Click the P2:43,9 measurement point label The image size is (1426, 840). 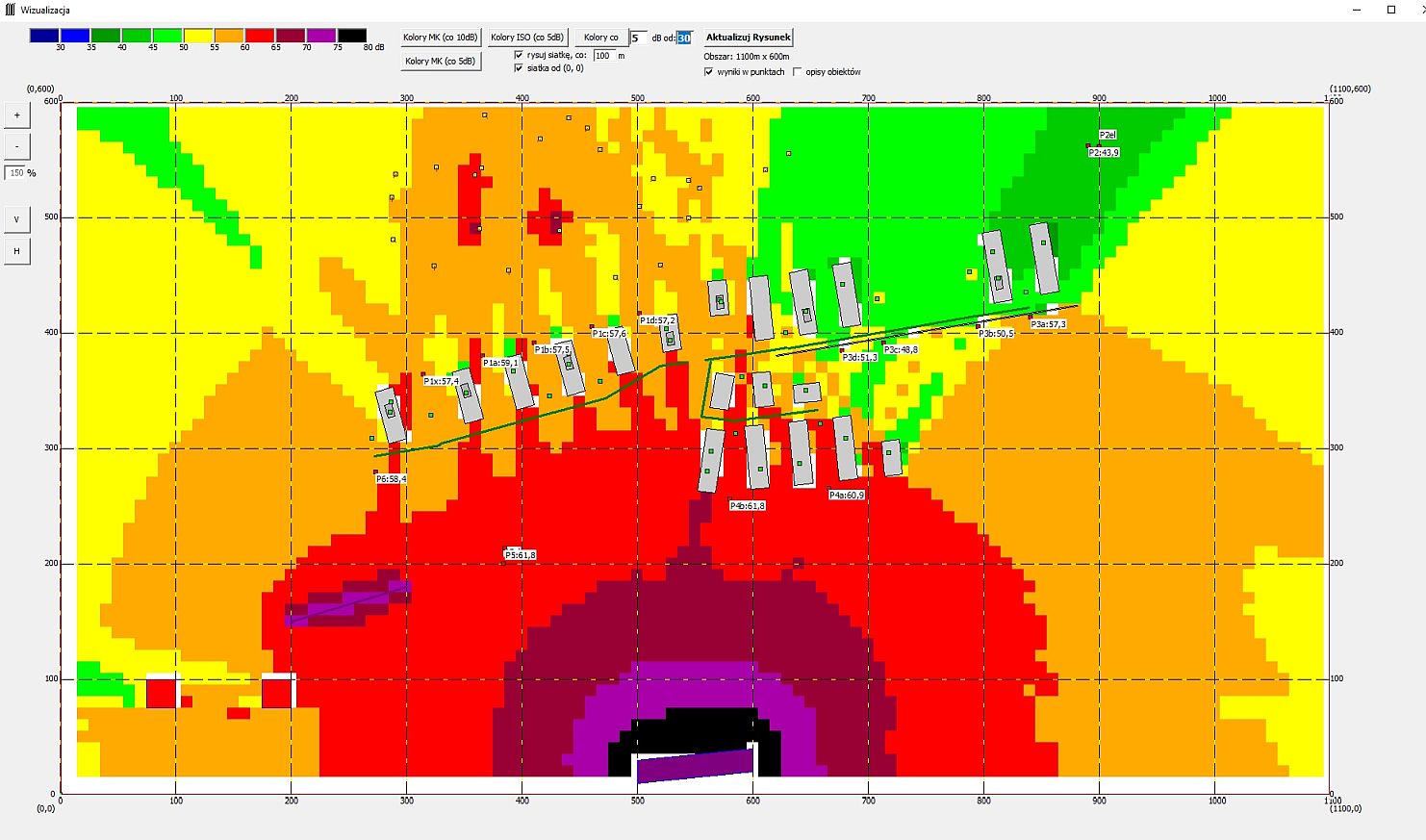(1104, 153)
